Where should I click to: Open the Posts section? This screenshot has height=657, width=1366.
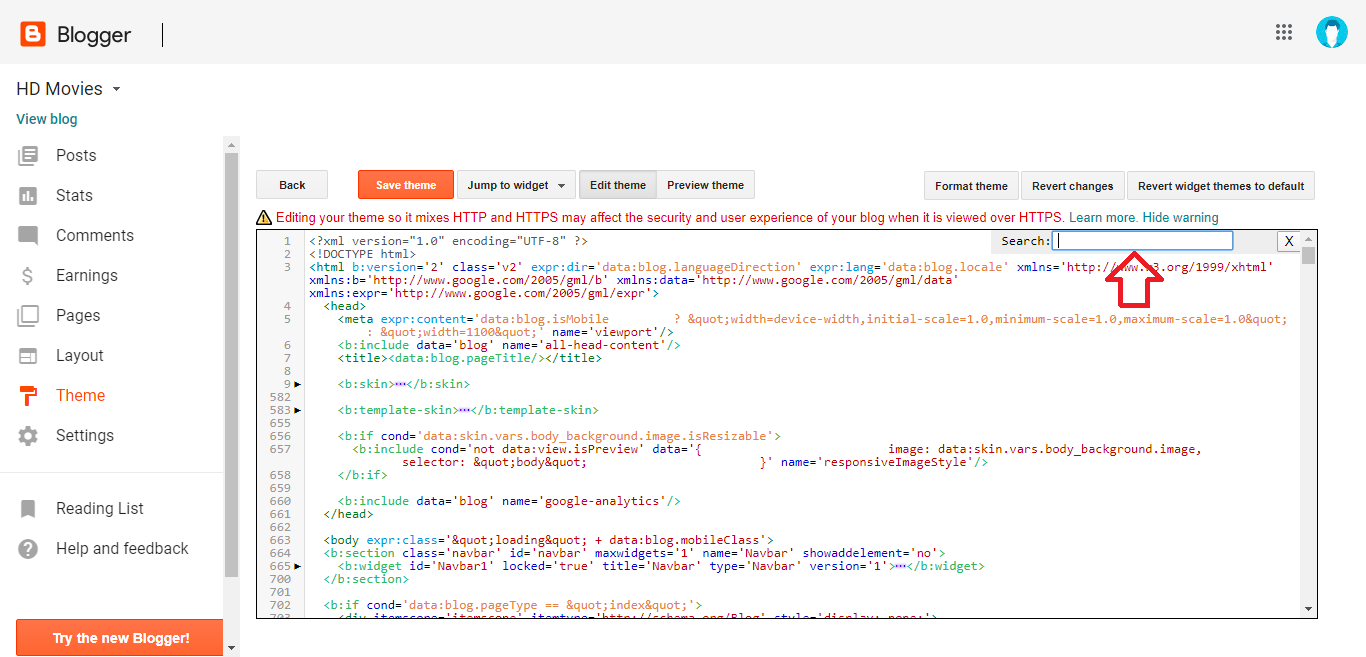[76, 155]
